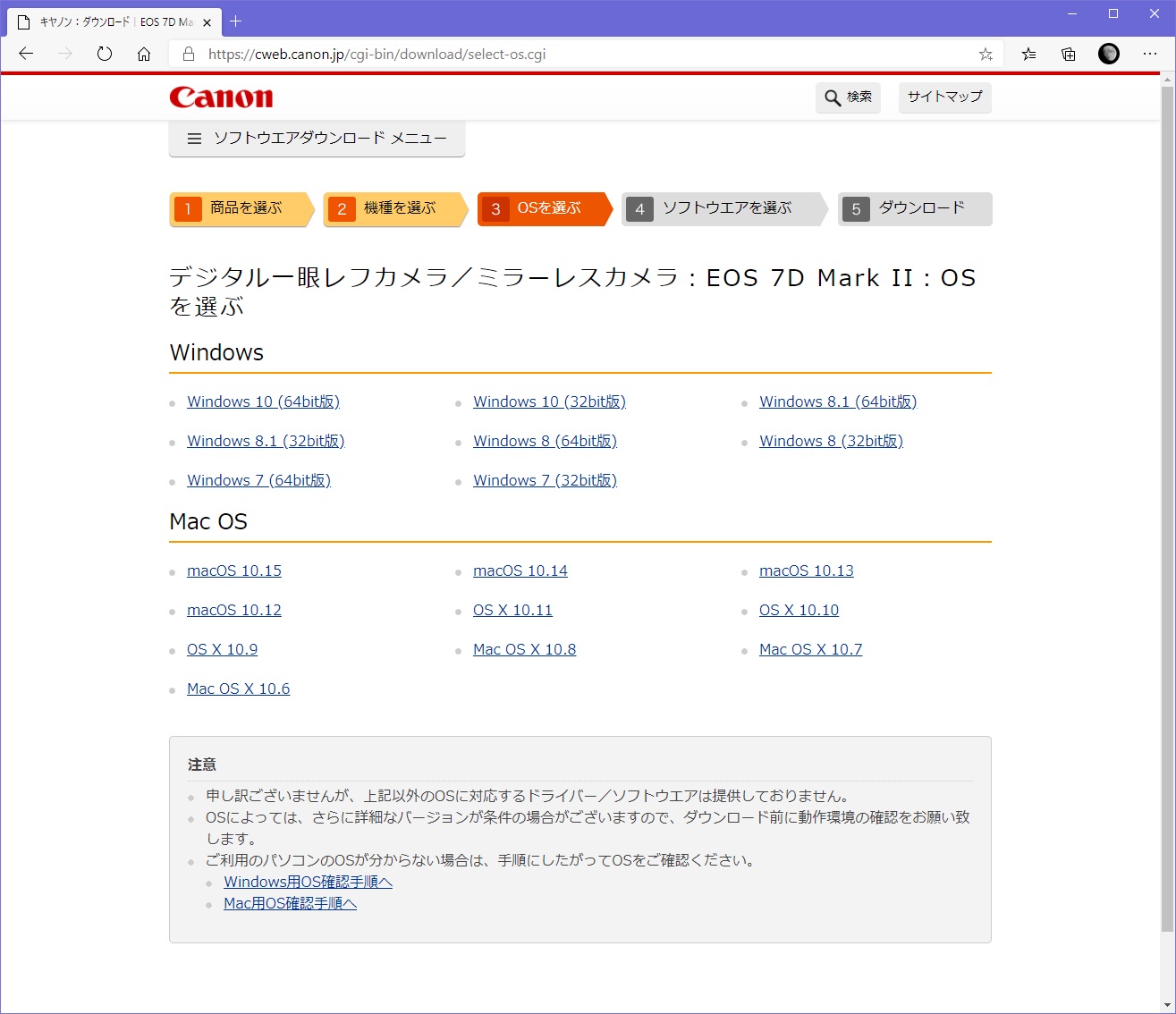Viewport: 1176px width, 1014px height.
Task: Choose Mac OS X 10.7
Action: [810, 649]
